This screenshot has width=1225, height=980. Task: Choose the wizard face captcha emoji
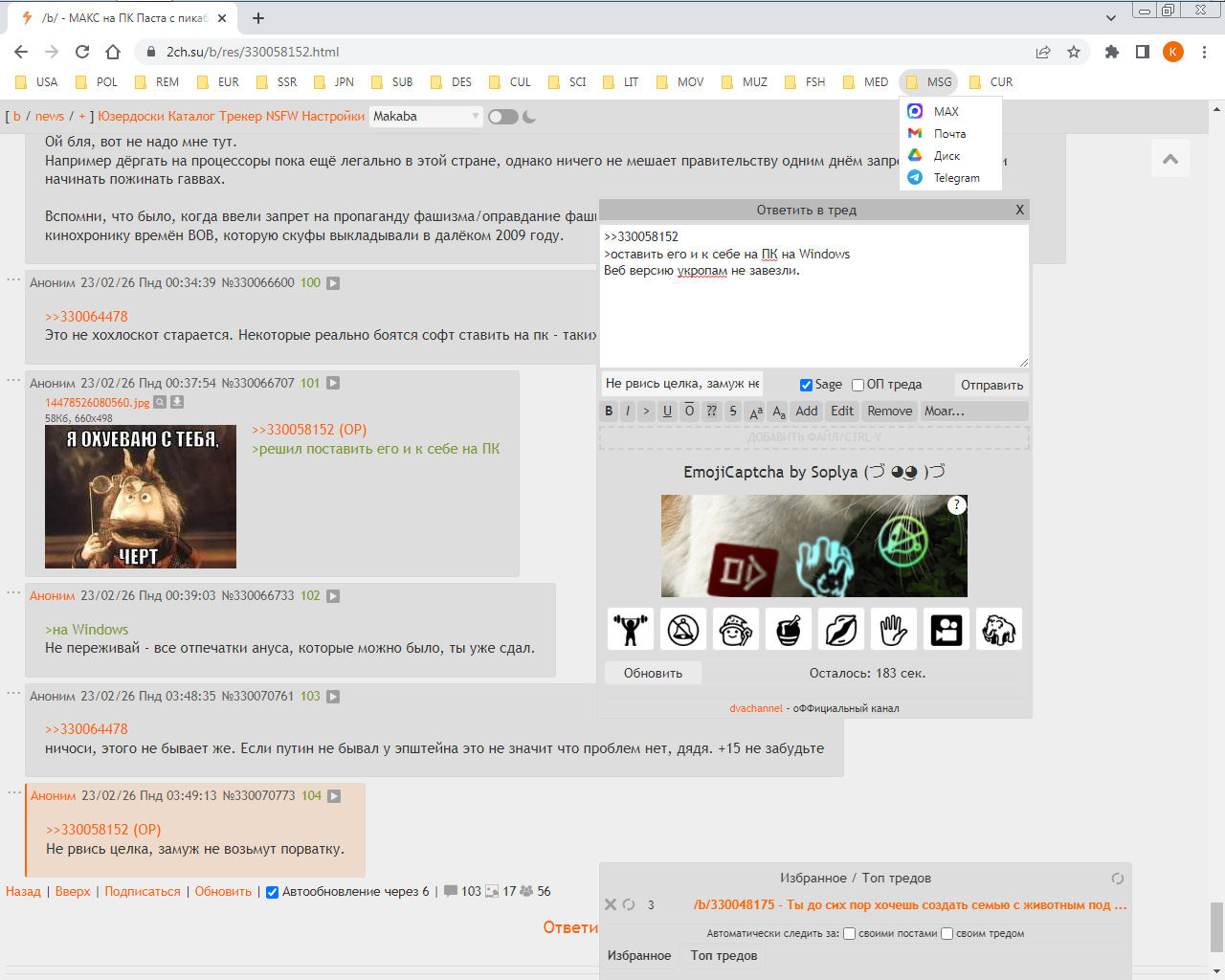pyautogui.click(x=736, y=630)
